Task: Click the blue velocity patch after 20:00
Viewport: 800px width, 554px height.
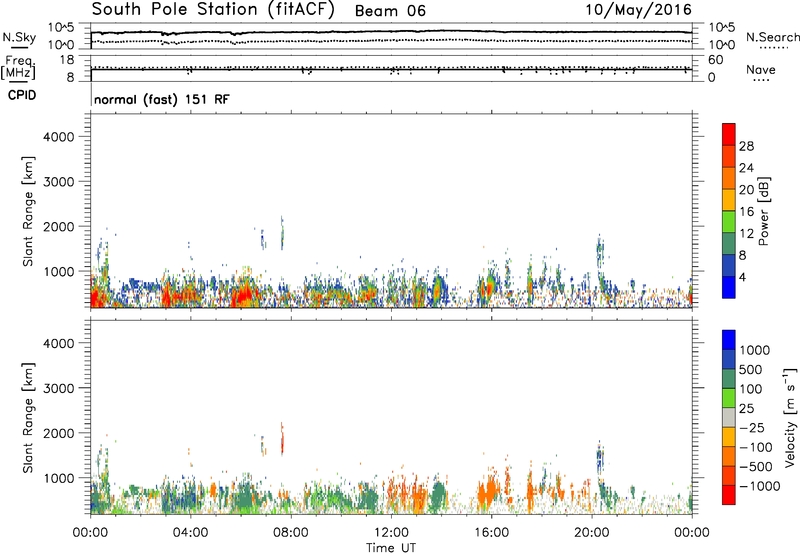Action: [599, 457]
